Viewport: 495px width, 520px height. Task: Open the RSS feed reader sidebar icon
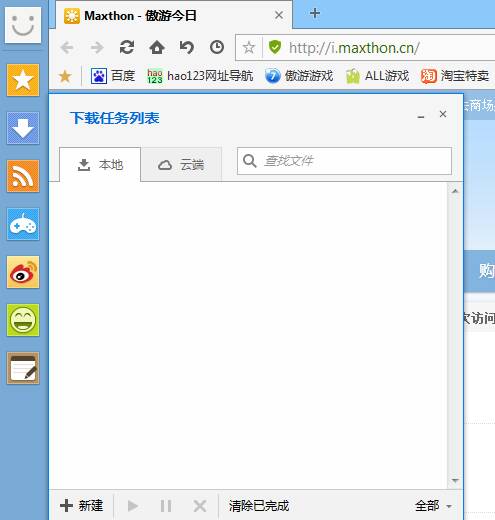click(x=23, y=176)
